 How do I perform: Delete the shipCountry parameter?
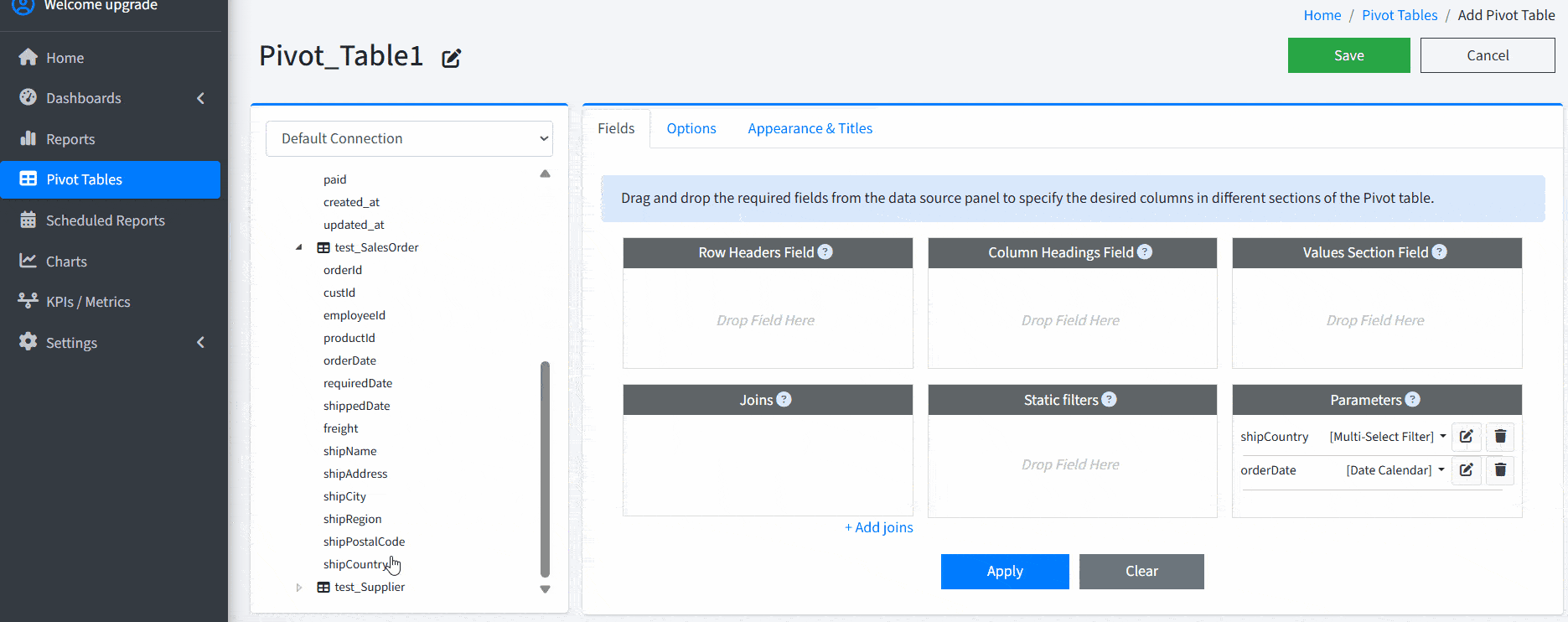point(1500,437)
